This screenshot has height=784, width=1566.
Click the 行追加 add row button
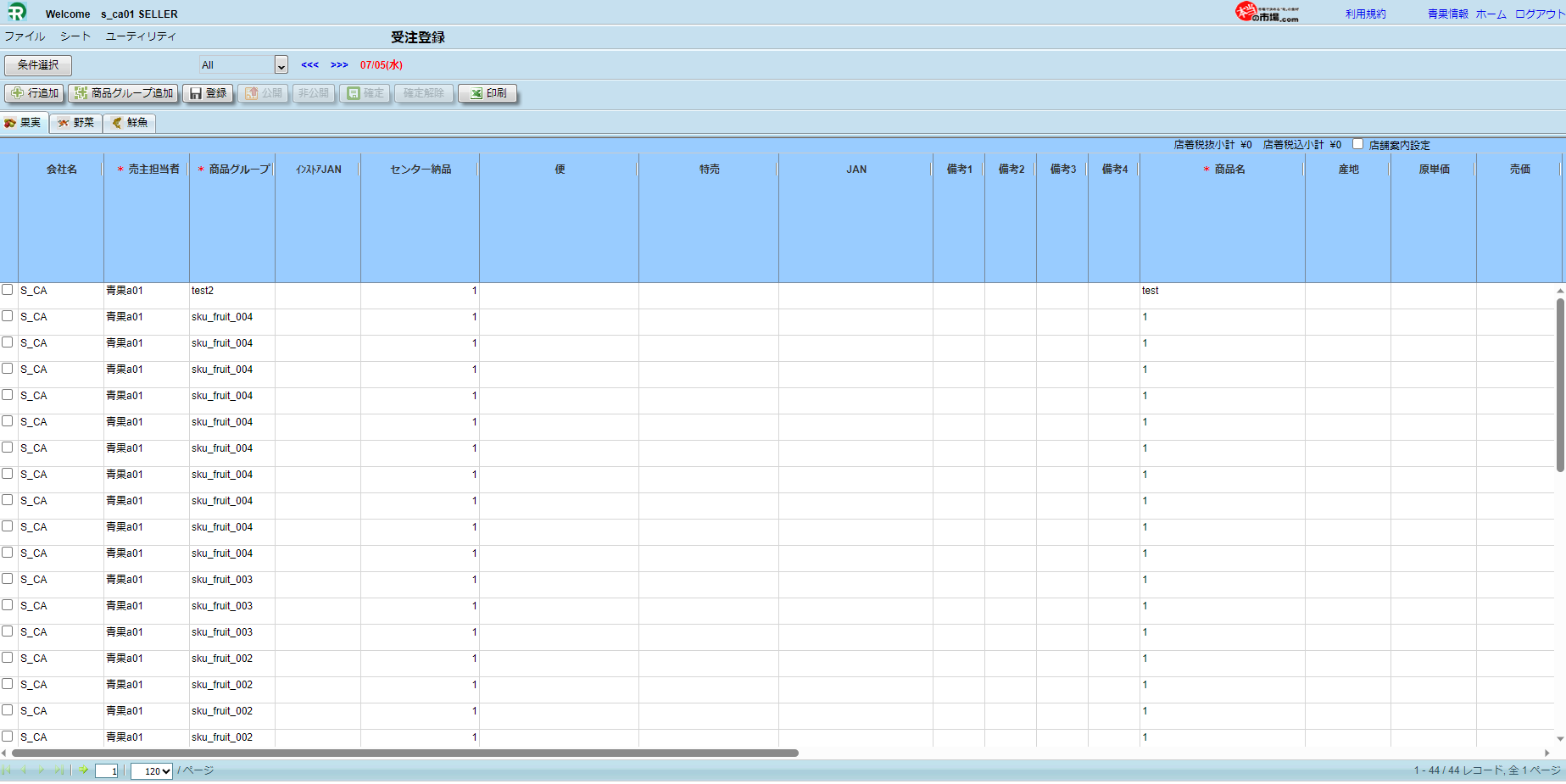click(35, 93)
